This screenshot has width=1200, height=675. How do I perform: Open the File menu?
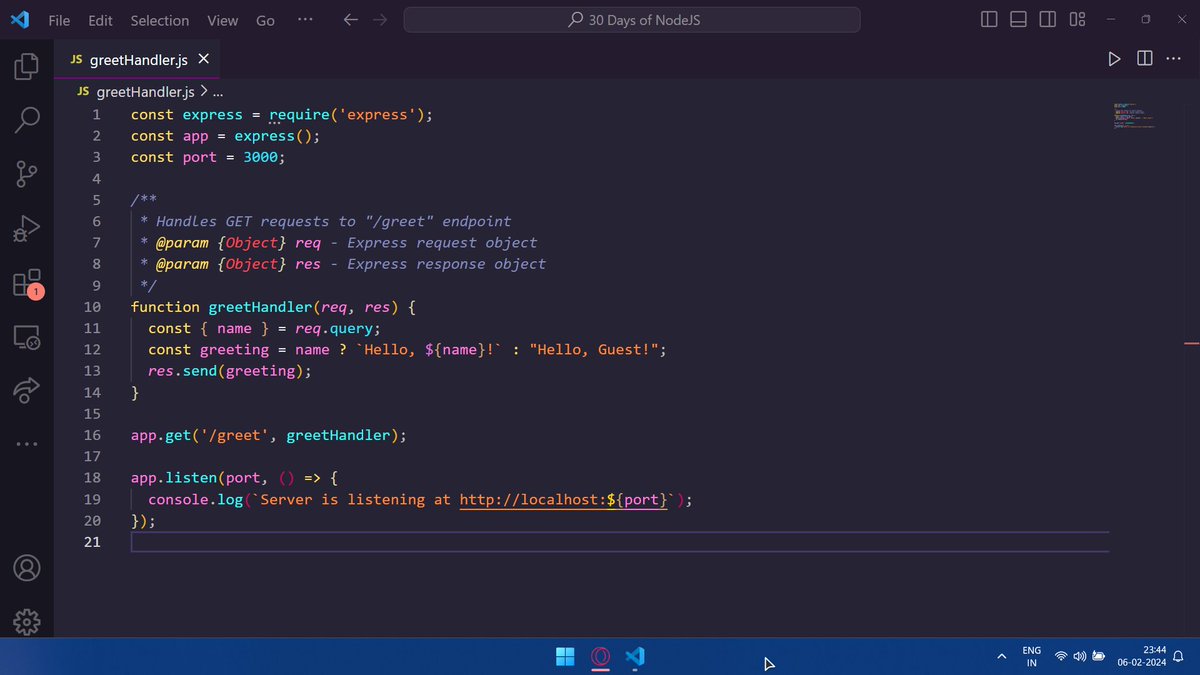coord(59,20)
